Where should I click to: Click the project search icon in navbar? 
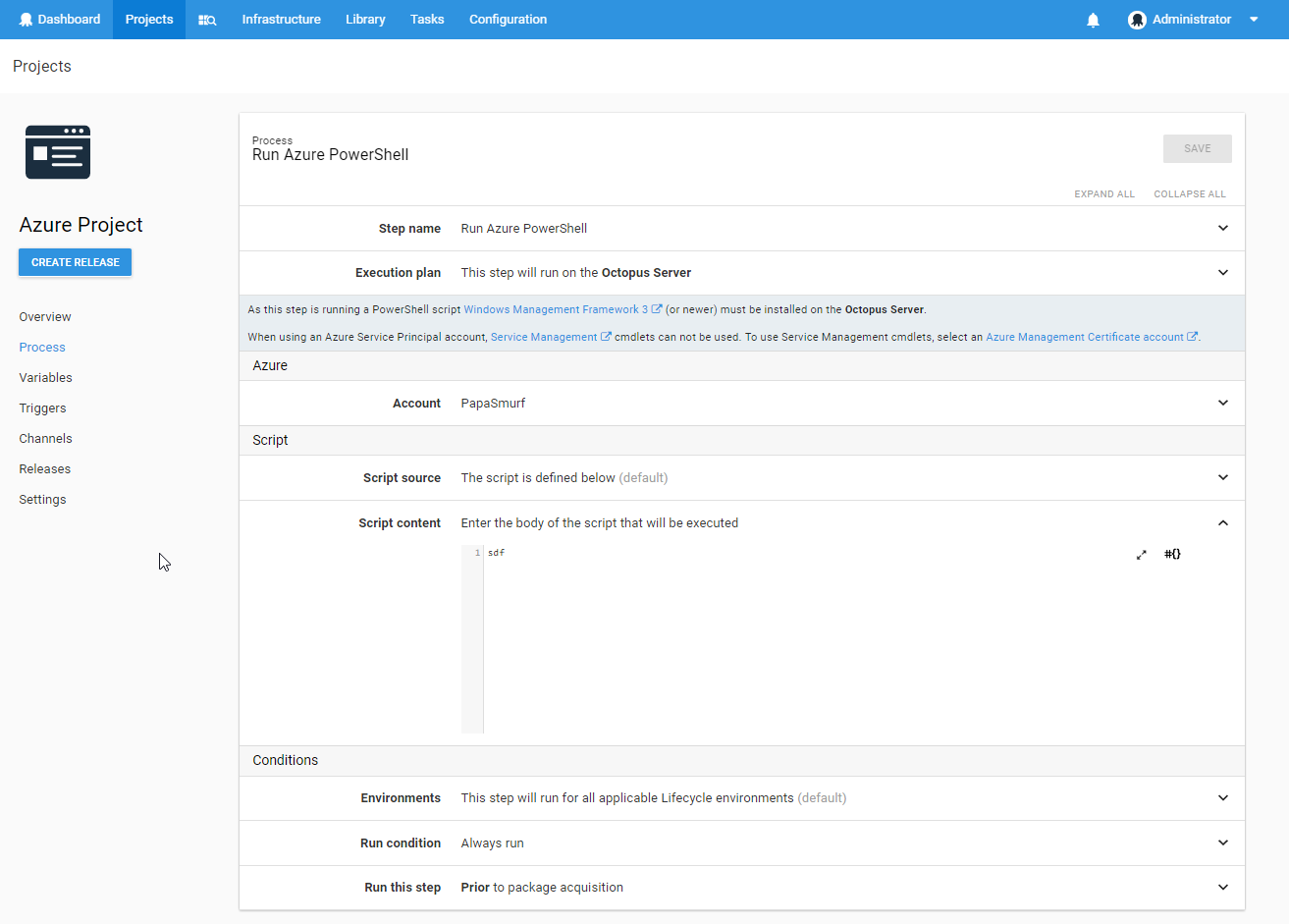pyautogui.click(x=207, y=20)
